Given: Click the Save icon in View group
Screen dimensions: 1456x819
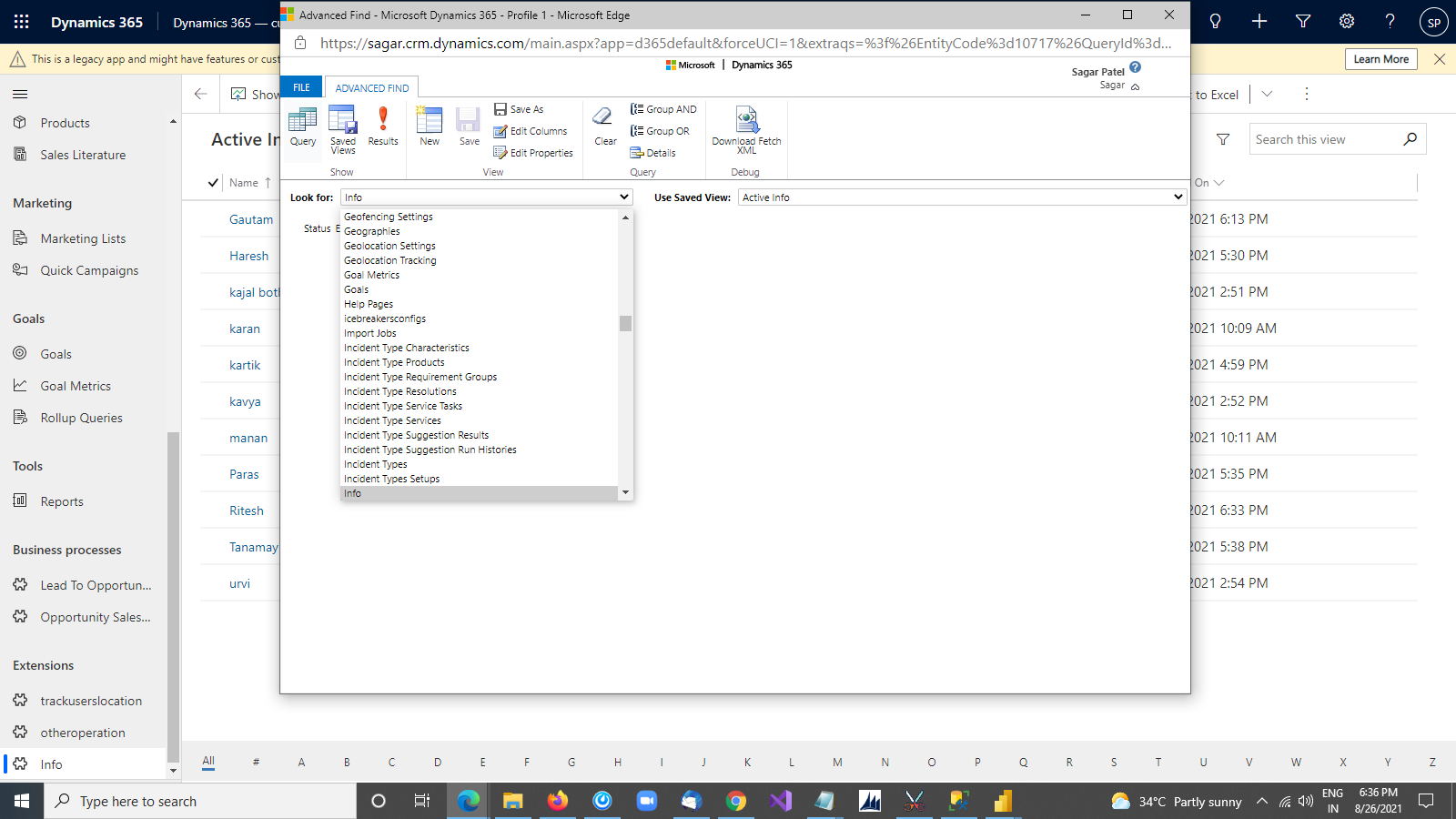Looking at the screenshot, I should pos(469,127).
